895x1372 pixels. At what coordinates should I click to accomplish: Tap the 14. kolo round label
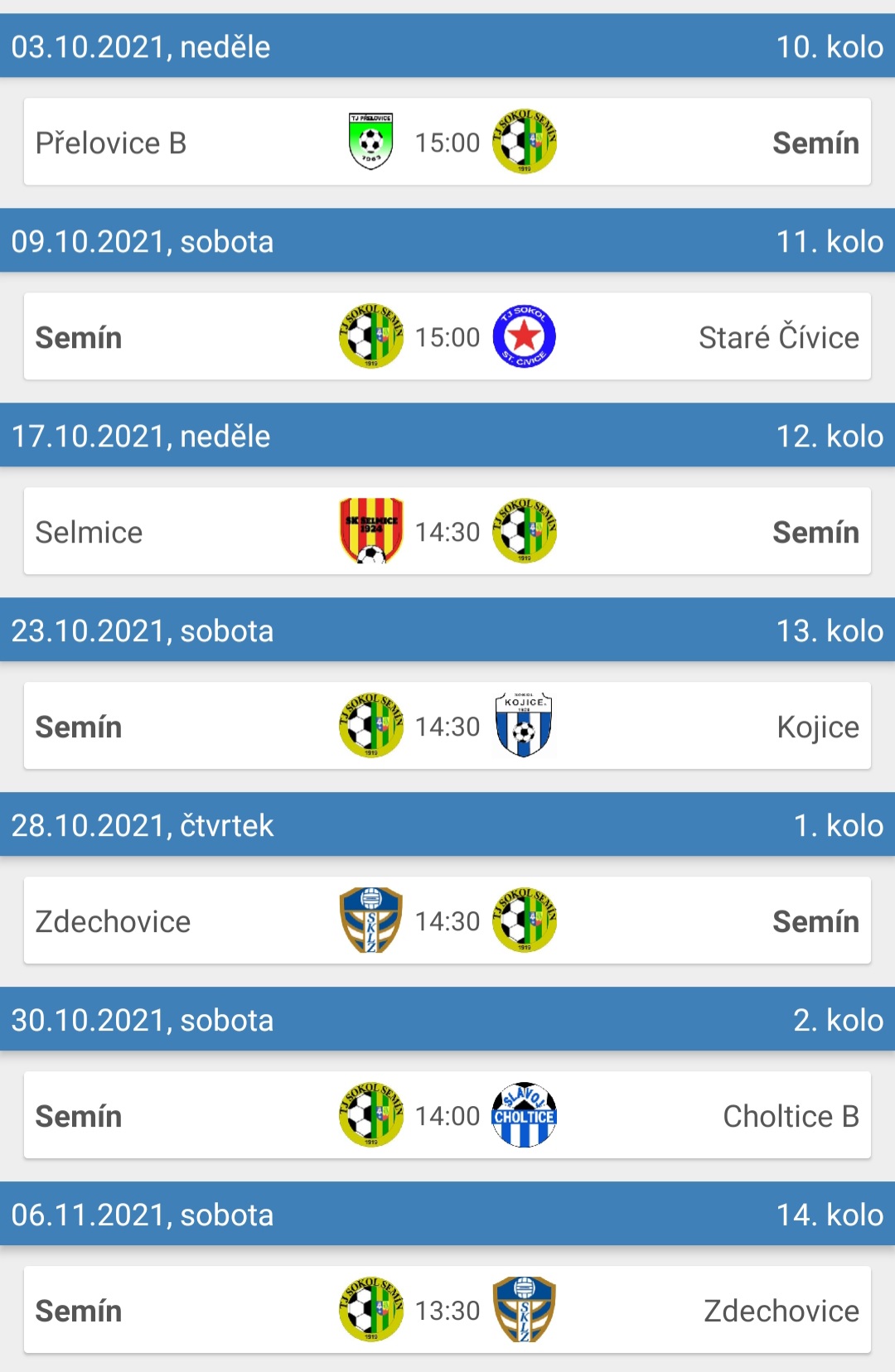tap(830, 1215)
